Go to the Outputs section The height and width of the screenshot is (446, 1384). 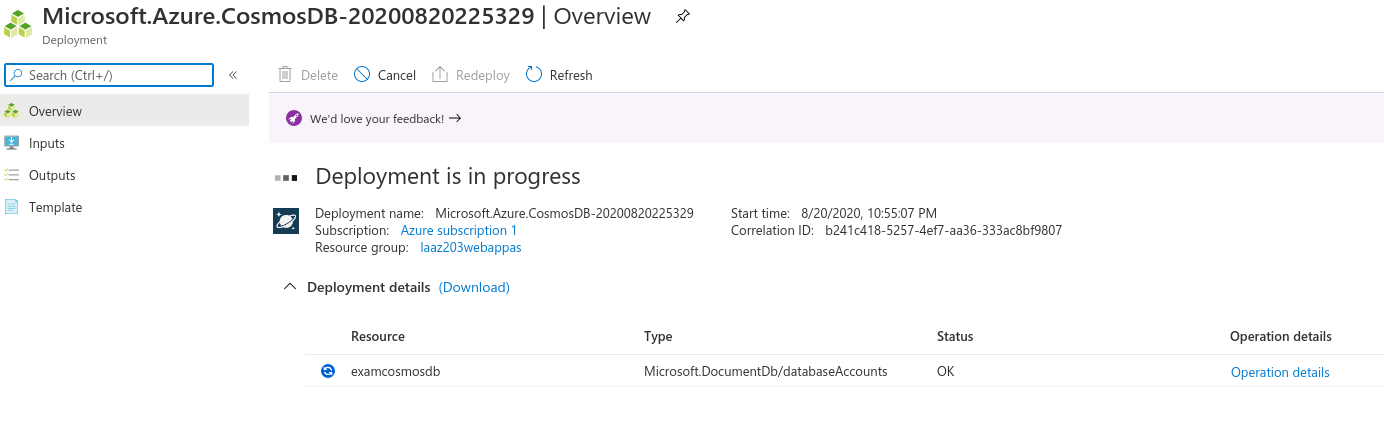[x=52, y=175]
